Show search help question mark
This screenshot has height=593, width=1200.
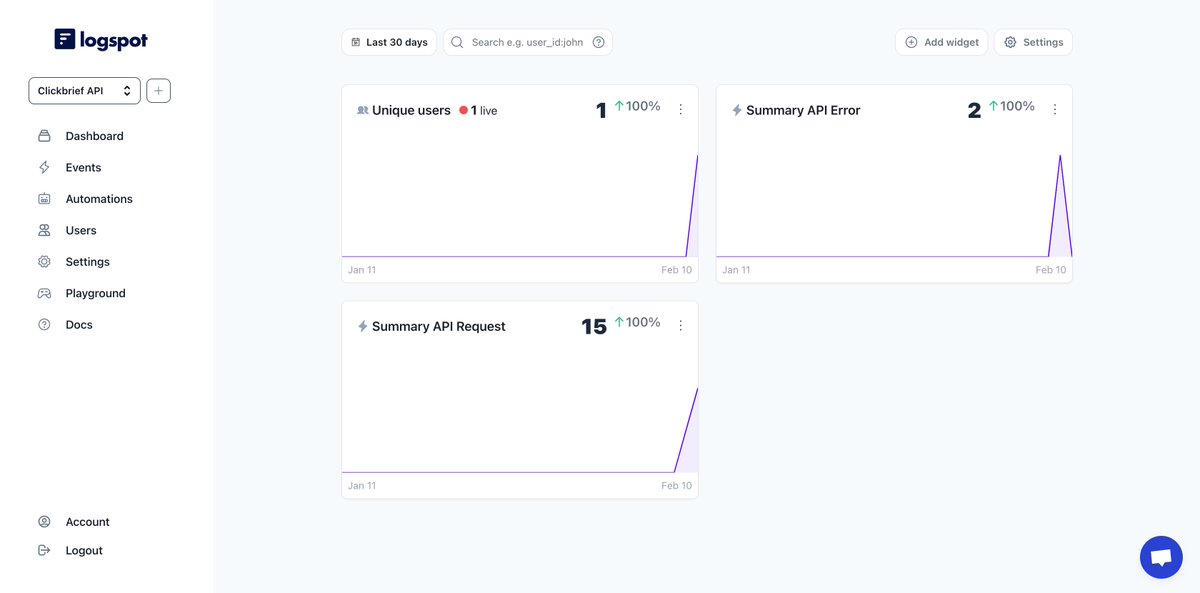pyautogui.click(x=598, y=42)
